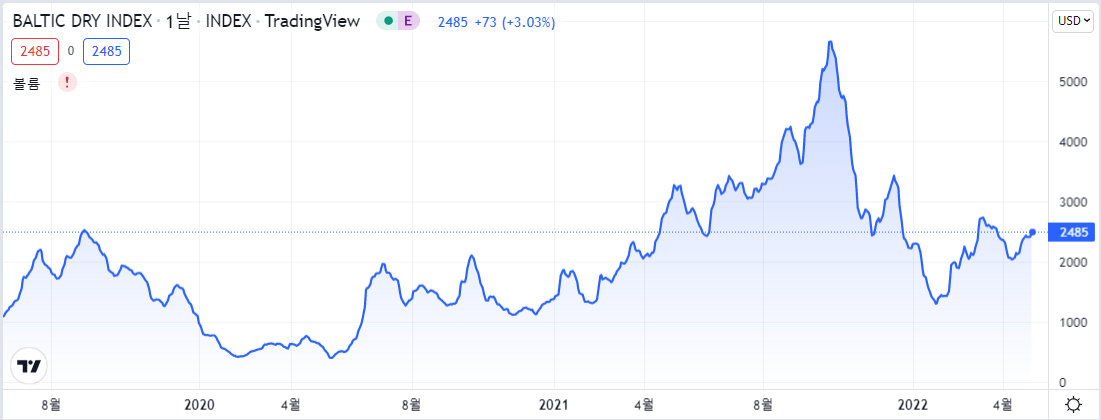1101x420 pixels.
Task: Click the 2485 current price axis label
Action: [x=1072, y=232]
